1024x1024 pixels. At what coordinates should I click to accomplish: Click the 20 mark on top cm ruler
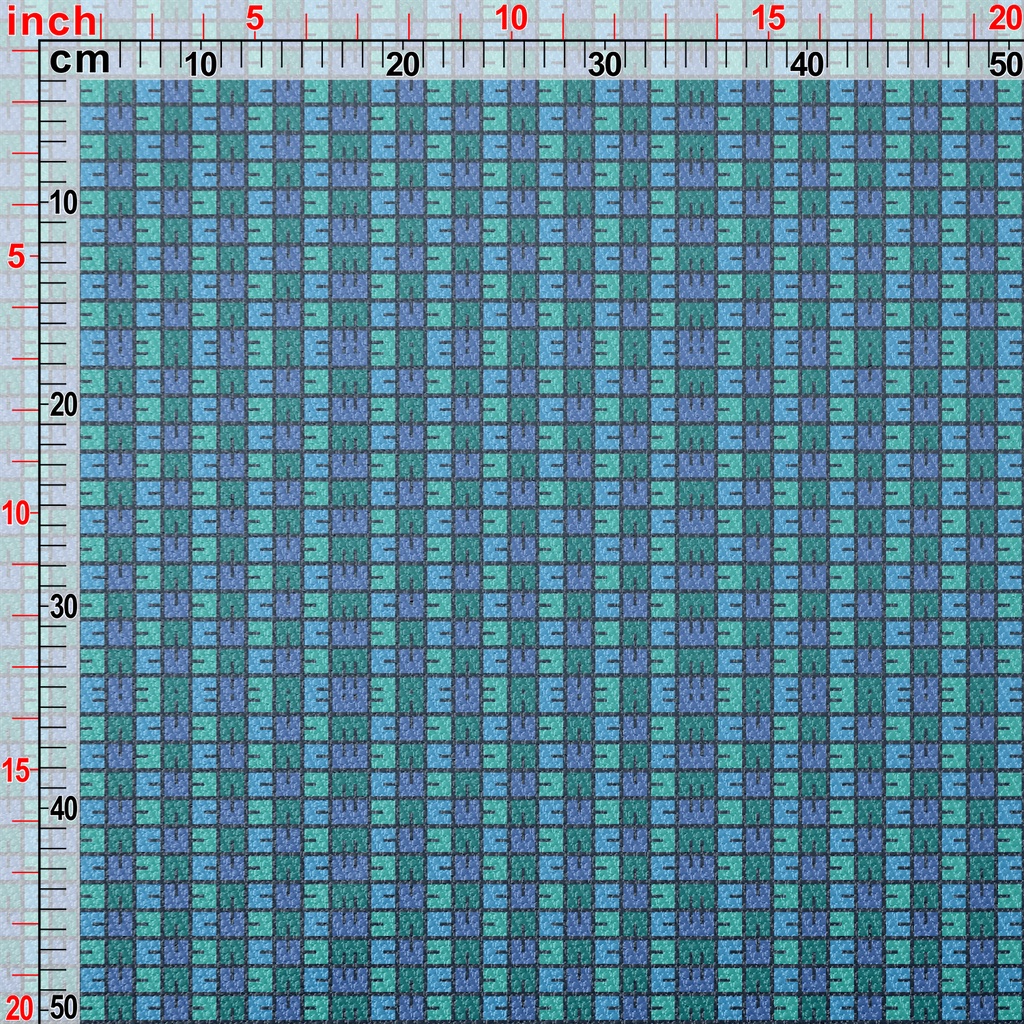coord(402,65)
